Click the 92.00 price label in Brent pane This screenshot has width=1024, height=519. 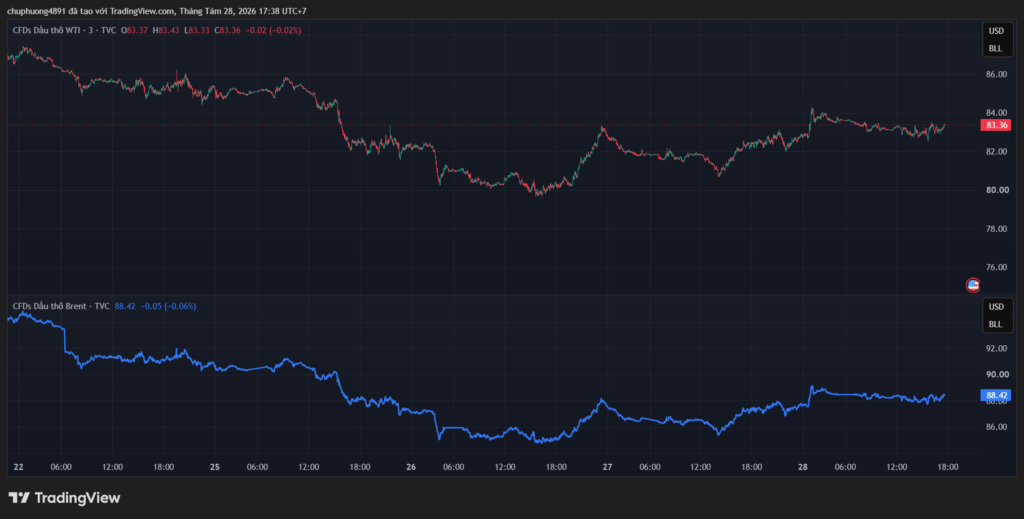[x=996, y=349]
